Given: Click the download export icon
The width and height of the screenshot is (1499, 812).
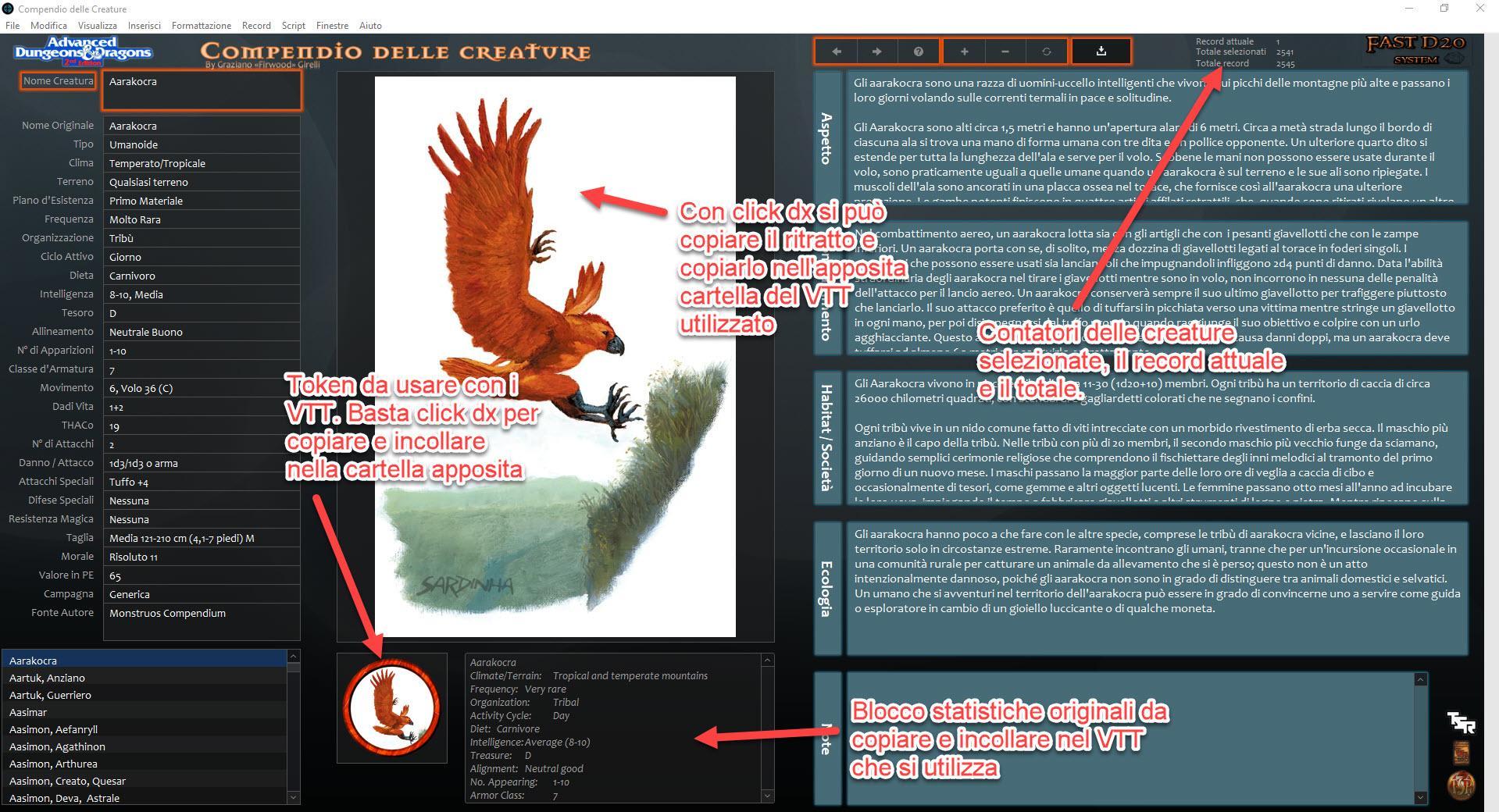Looking at the screenshot, I should [1101, 52].
